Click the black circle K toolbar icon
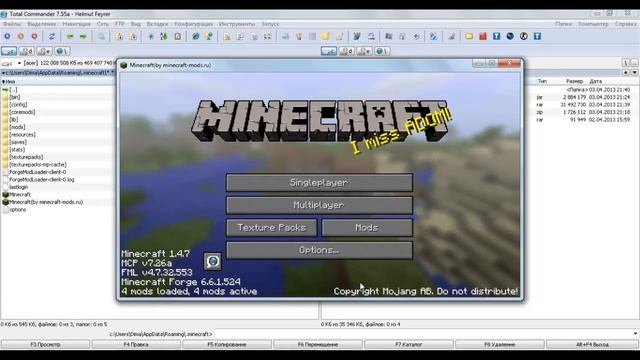 tap(524, 36)
